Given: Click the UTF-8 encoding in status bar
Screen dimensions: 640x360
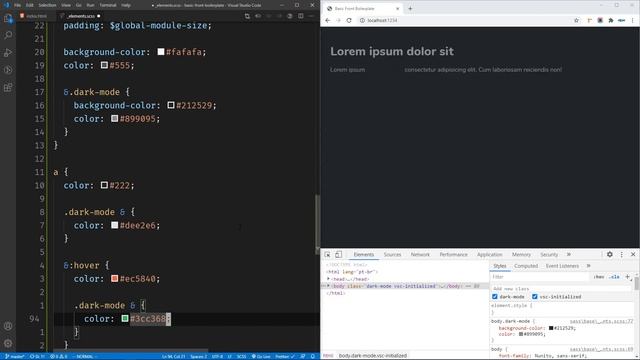Looking at the screenshot, I should click(217, 356).
